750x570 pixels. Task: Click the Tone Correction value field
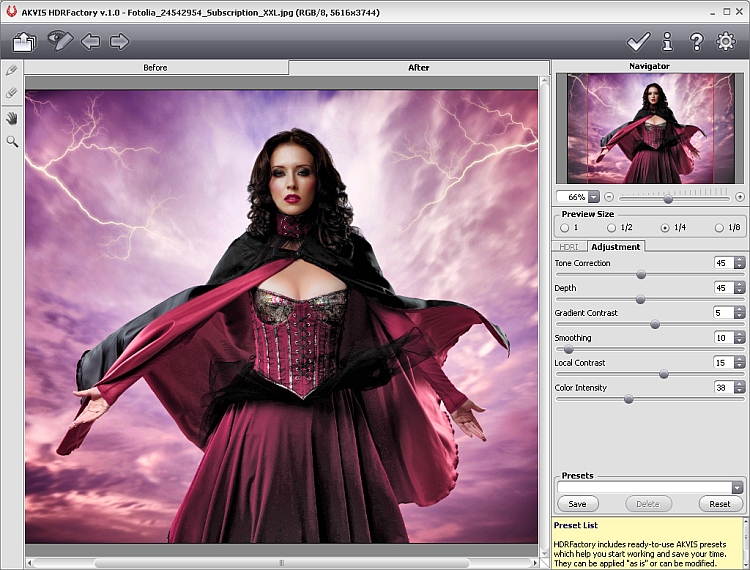(x=724, y=263)
